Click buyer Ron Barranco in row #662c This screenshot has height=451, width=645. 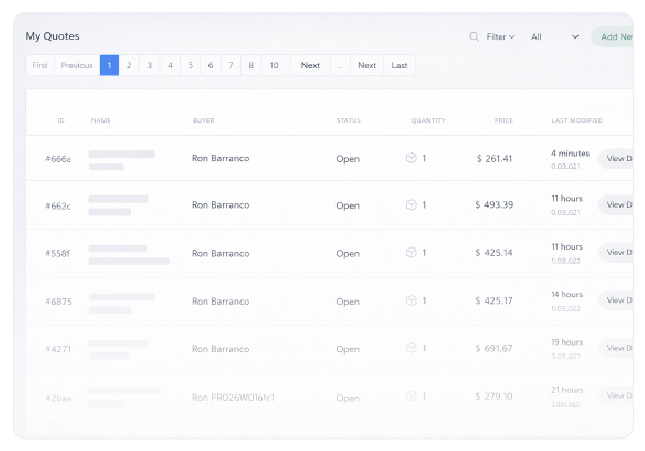tap(220, 205)
